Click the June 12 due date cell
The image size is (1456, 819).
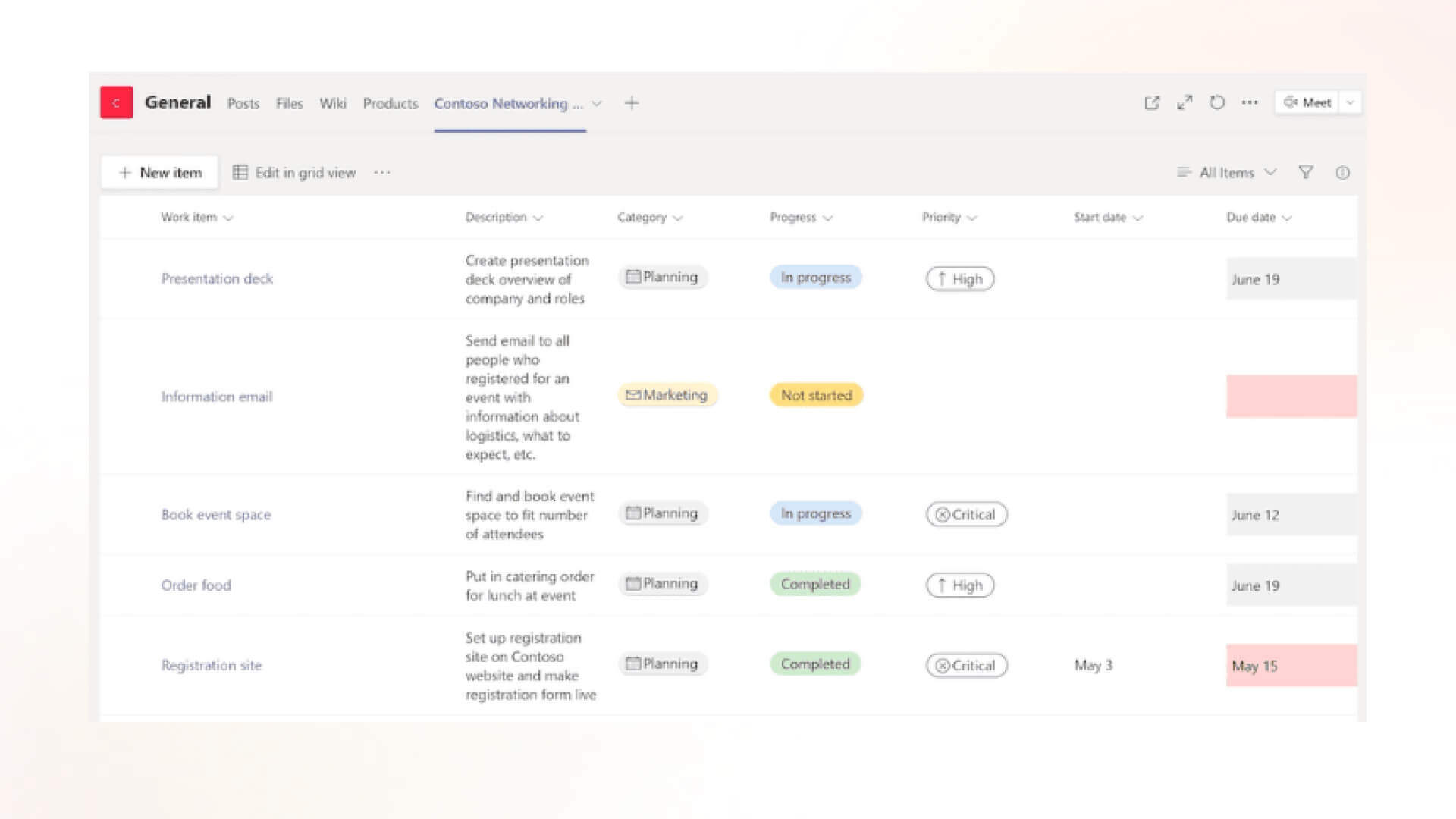click(1291, 515)
